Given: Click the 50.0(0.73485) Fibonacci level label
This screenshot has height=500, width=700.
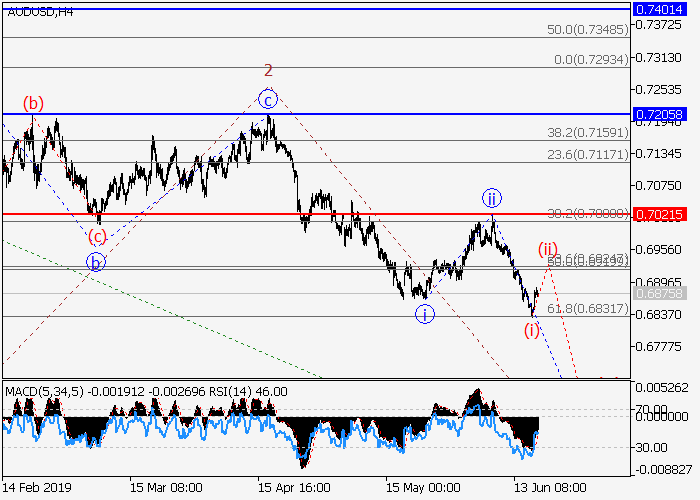Looking at the screenshot, I should (588, 30).
